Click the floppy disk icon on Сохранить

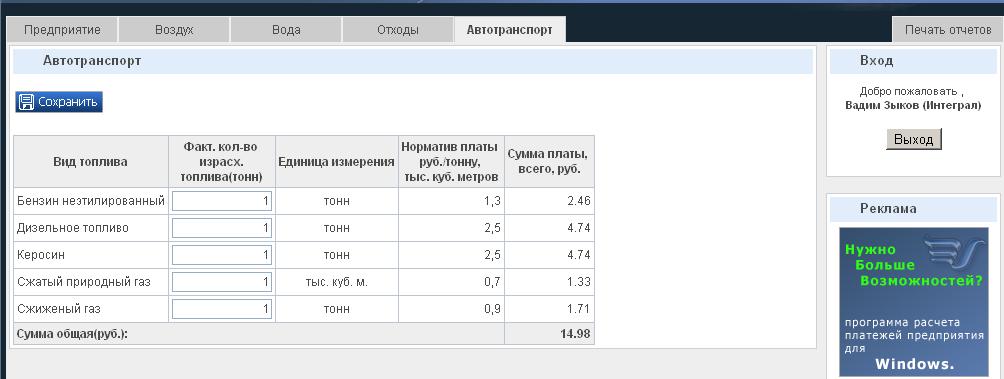pos(26,102)
